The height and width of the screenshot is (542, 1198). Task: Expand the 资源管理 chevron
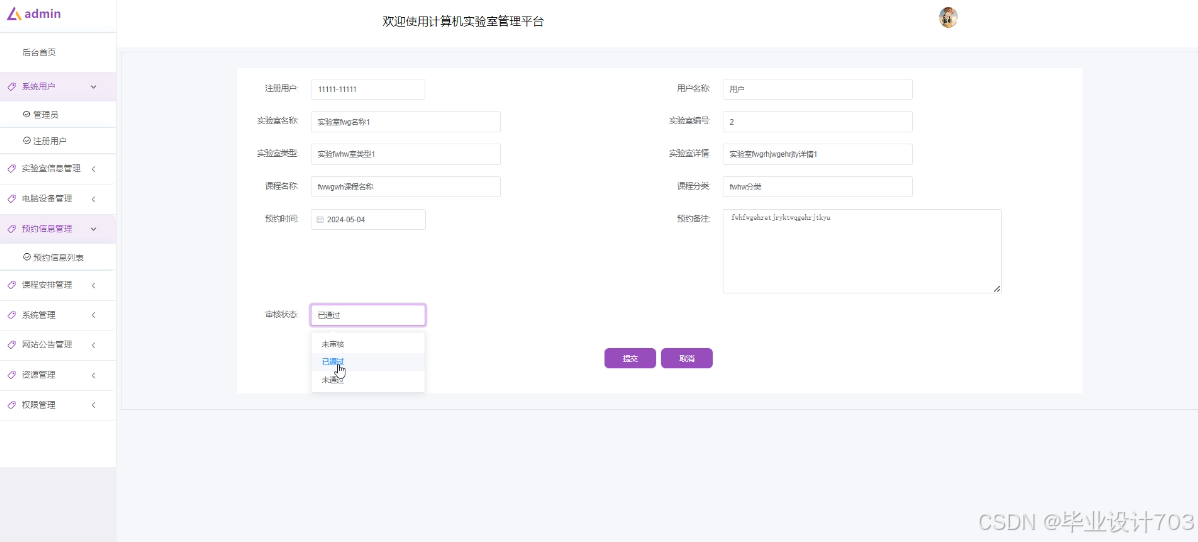tap(93, 375)
